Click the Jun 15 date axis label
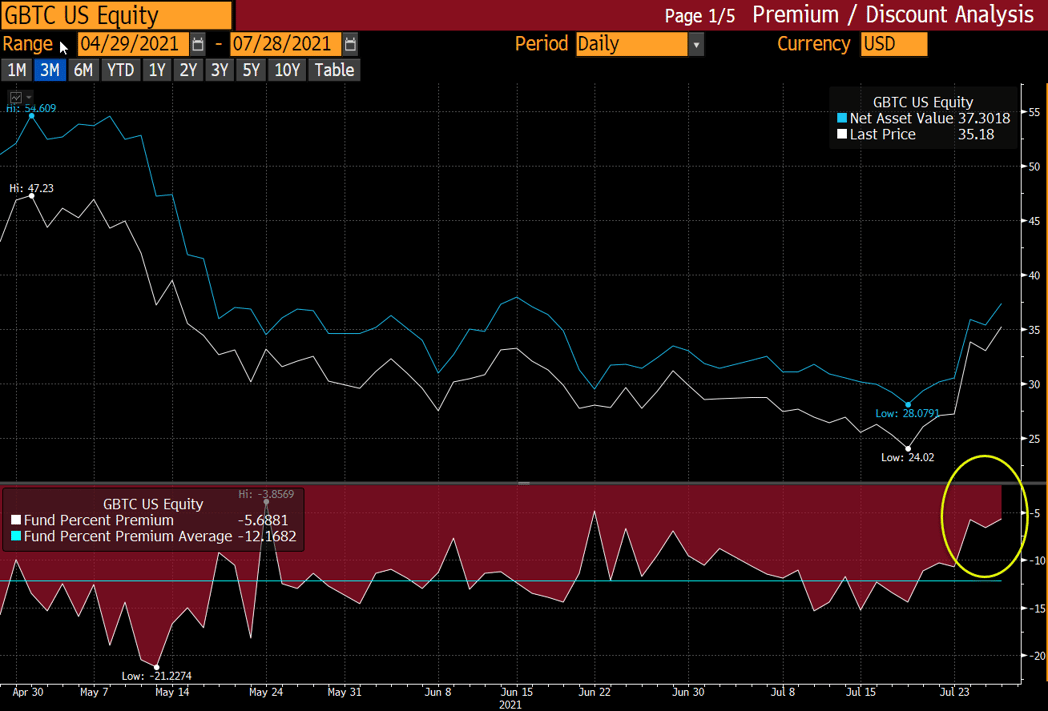Image resolution: width=1048 pixels, height=711 pixels. click(517, 692)
